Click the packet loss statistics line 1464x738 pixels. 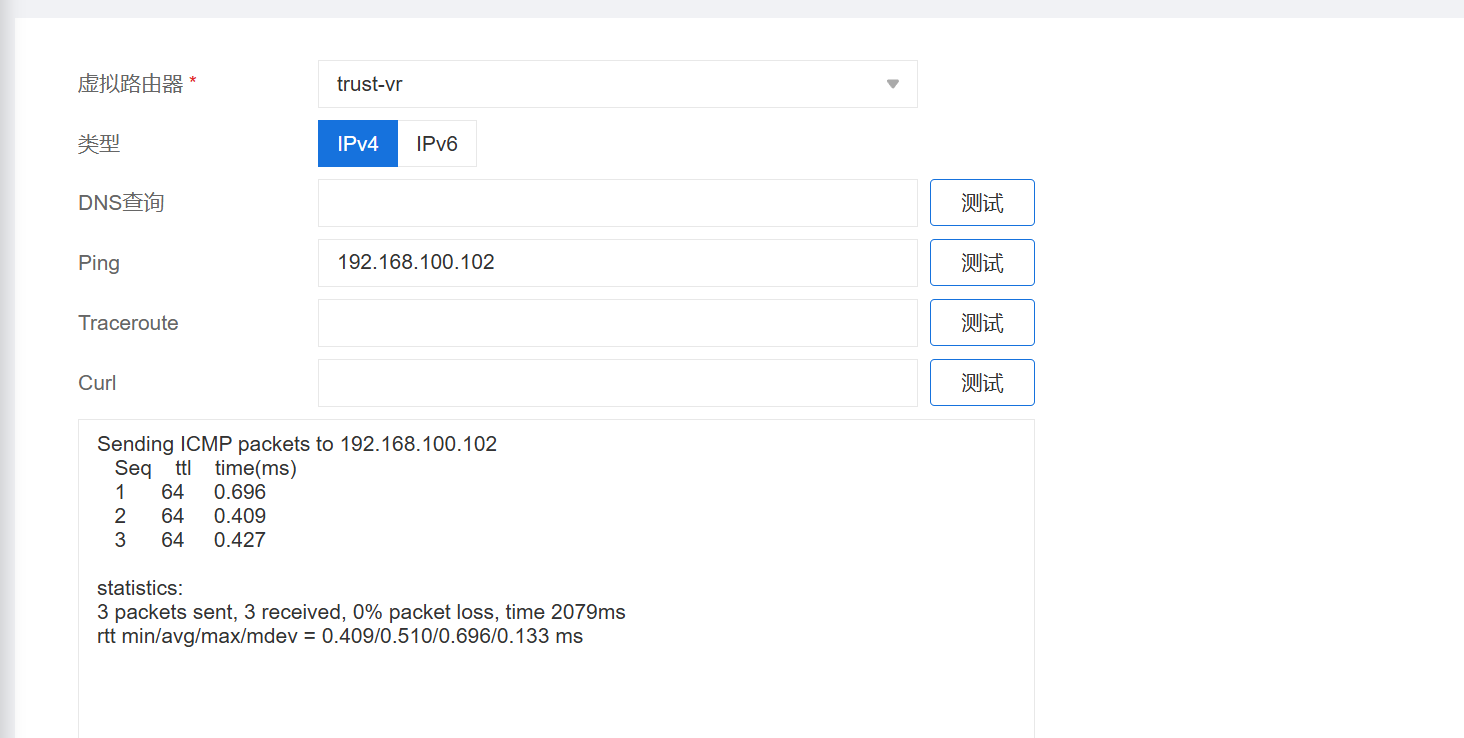pyautogui.click(x=361, y=612)
